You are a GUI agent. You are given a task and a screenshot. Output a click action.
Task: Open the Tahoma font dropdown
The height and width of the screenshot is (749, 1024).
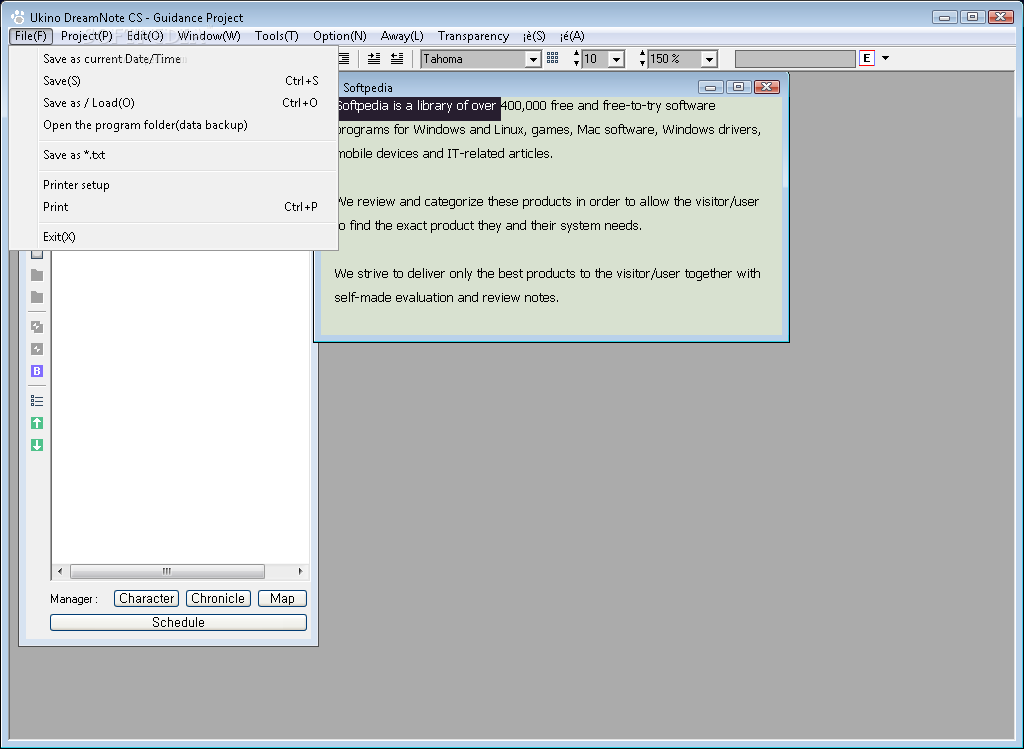point(533,59)
